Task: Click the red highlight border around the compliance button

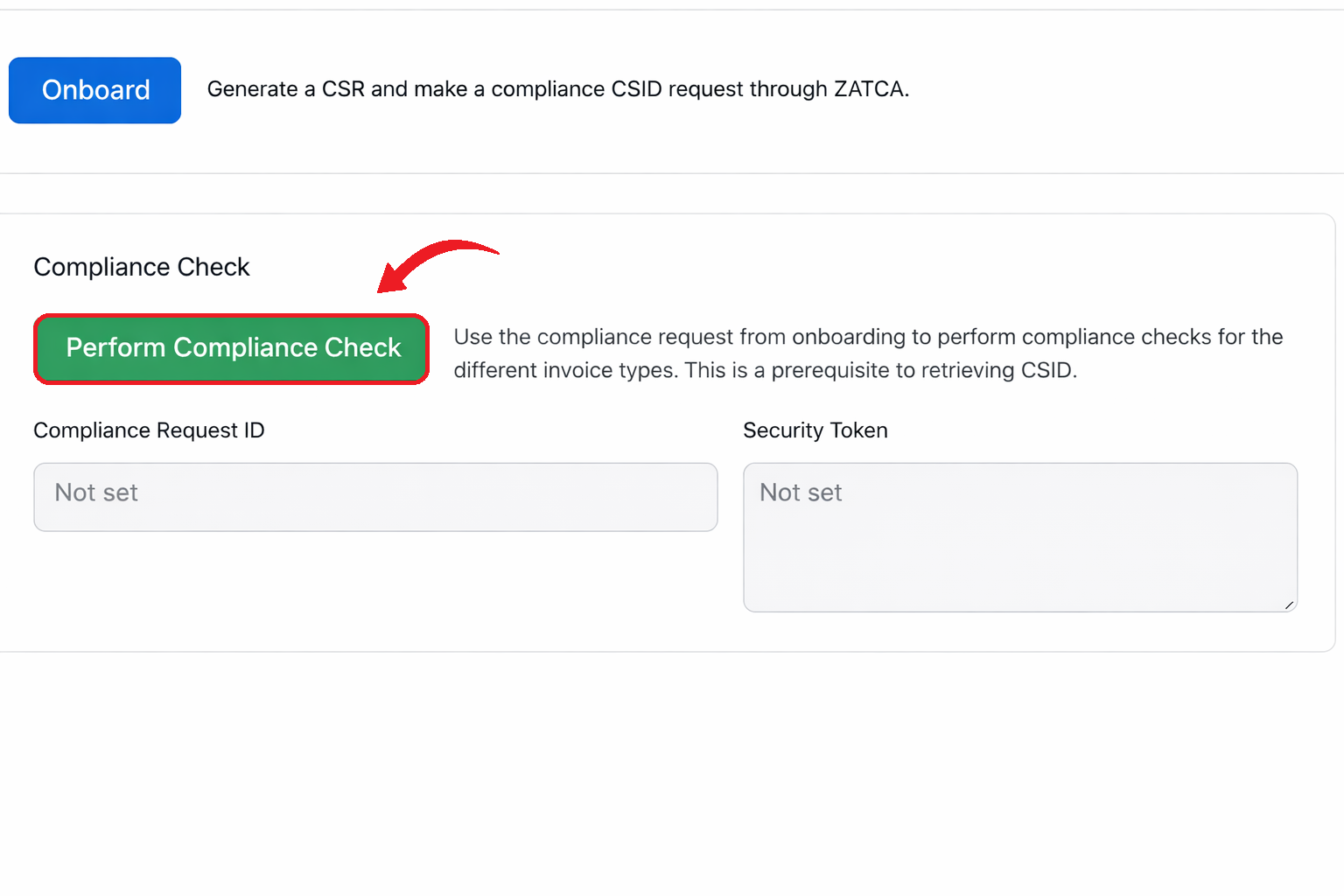Action: click(x=232, y=316)
